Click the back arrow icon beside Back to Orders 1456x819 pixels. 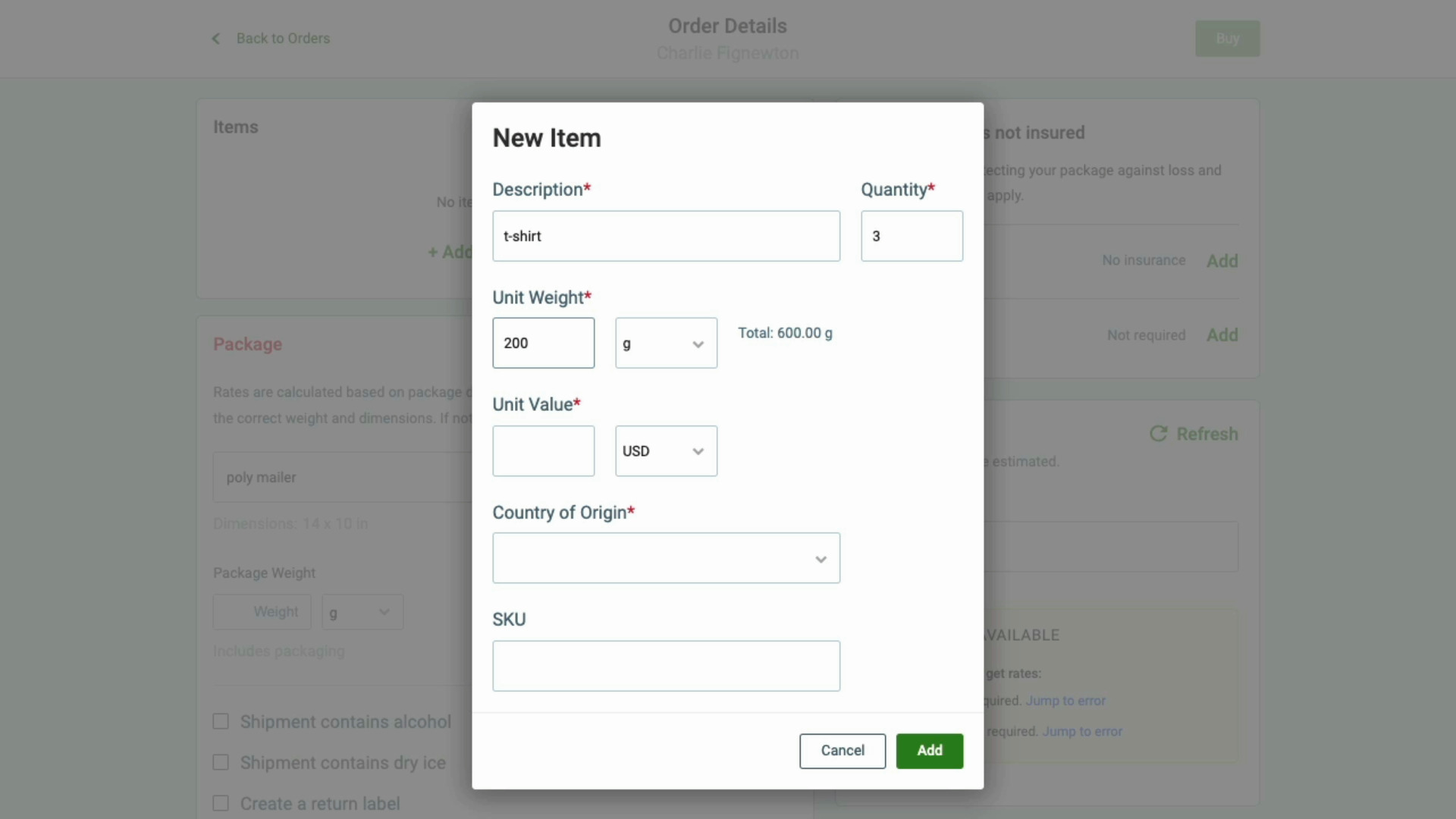coord(215,39)
